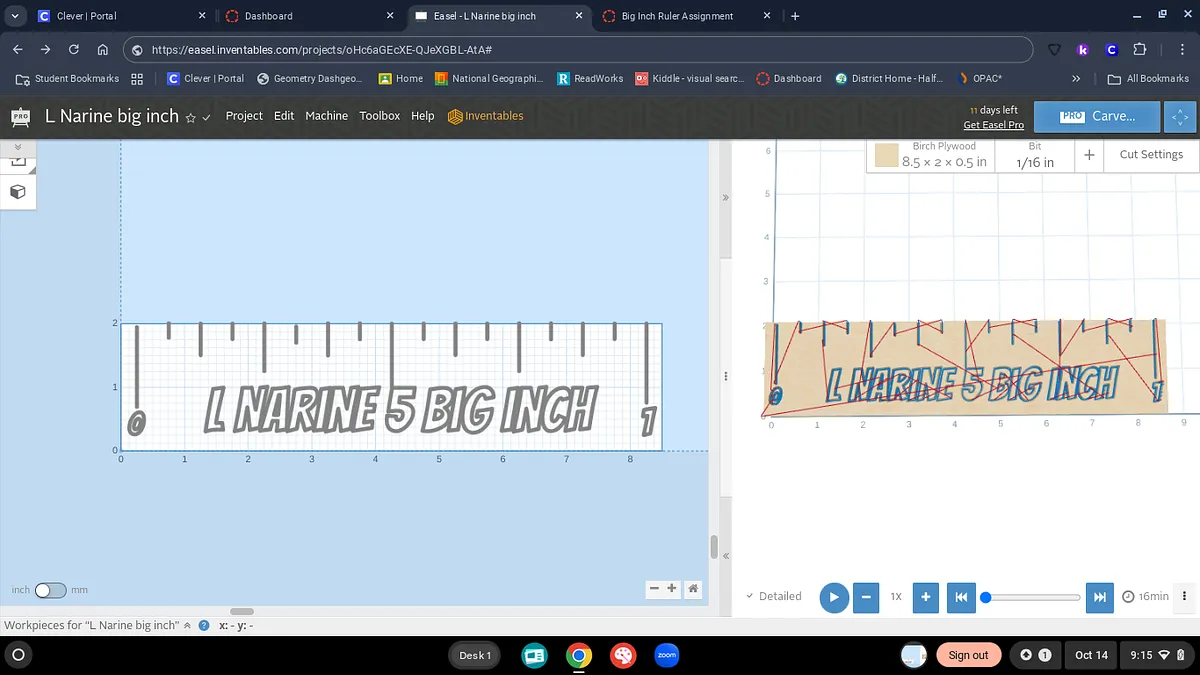Follow the Get Easel Pro link

coord(993,125)
